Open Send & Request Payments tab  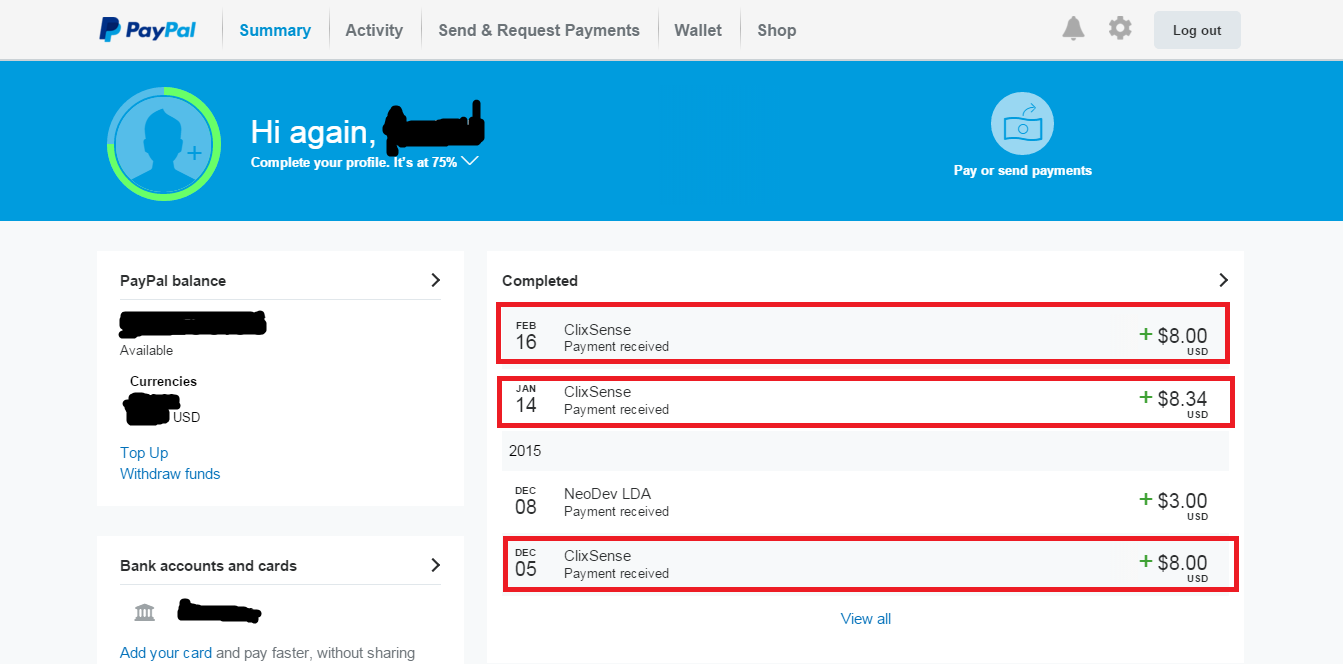(539, 30)
